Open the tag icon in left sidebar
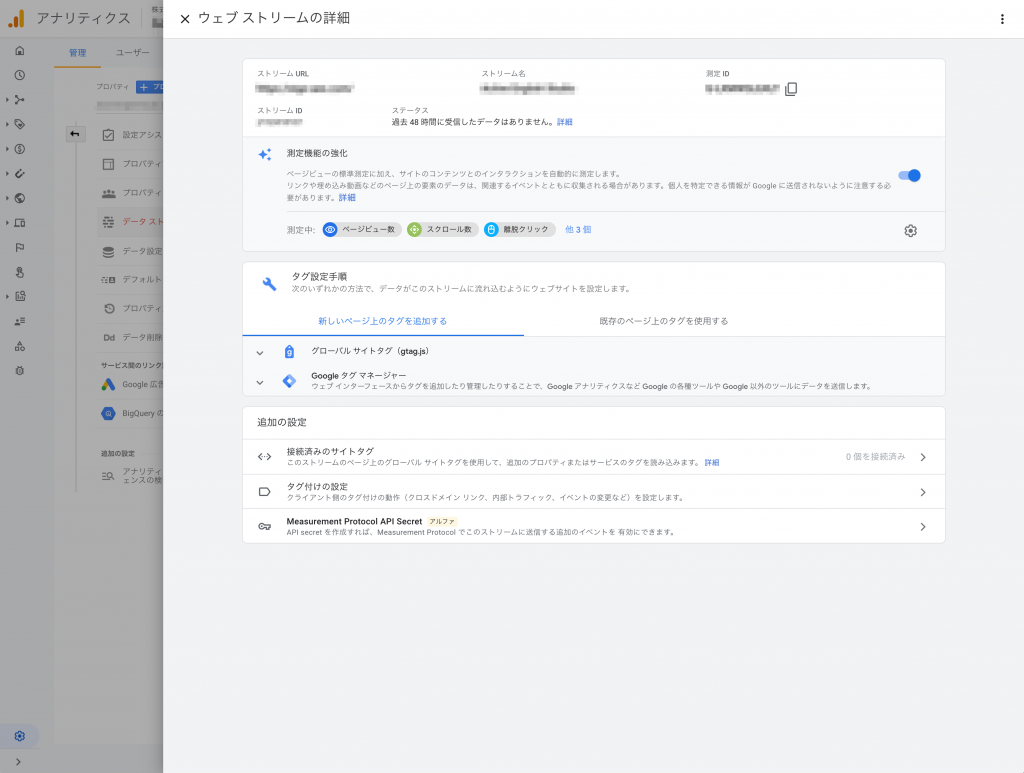This screenshot has width=1024, height=773. (x=20, y=124)
